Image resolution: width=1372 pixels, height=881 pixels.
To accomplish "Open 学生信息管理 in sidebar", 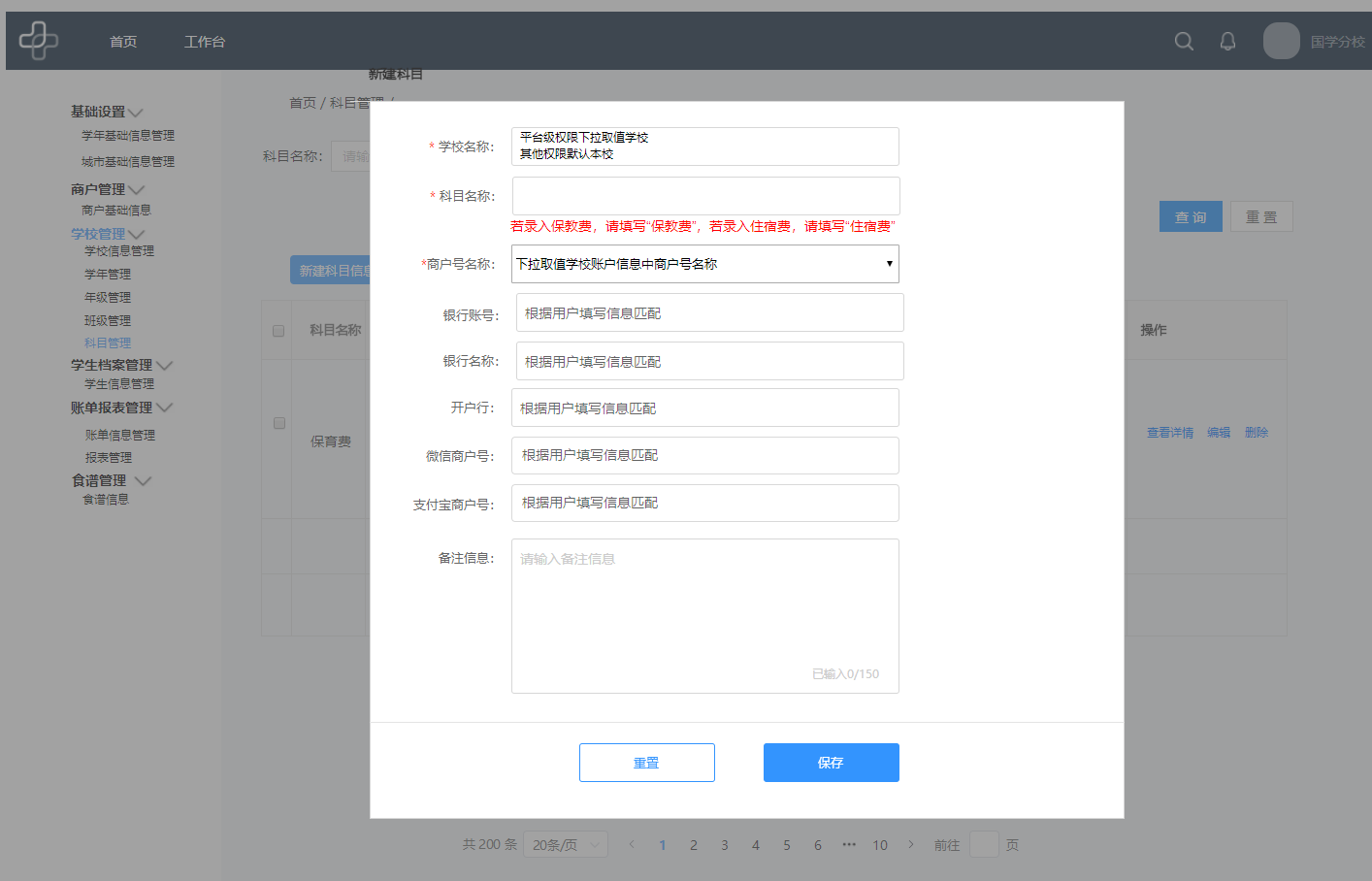I will pos(119,384).
